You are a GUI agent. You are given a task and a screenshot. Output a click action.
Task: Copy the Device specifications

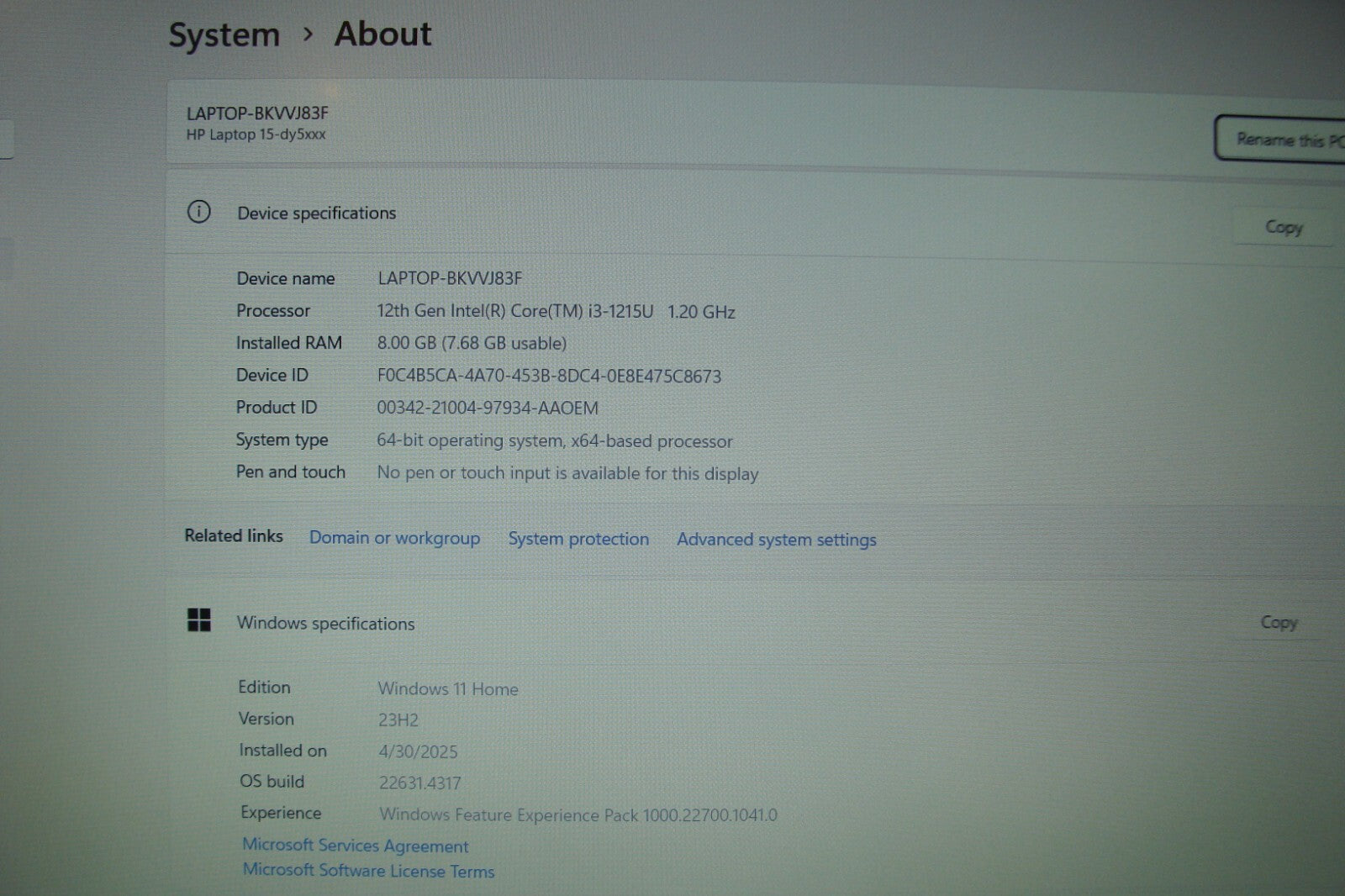click(x=1283, y=227)
